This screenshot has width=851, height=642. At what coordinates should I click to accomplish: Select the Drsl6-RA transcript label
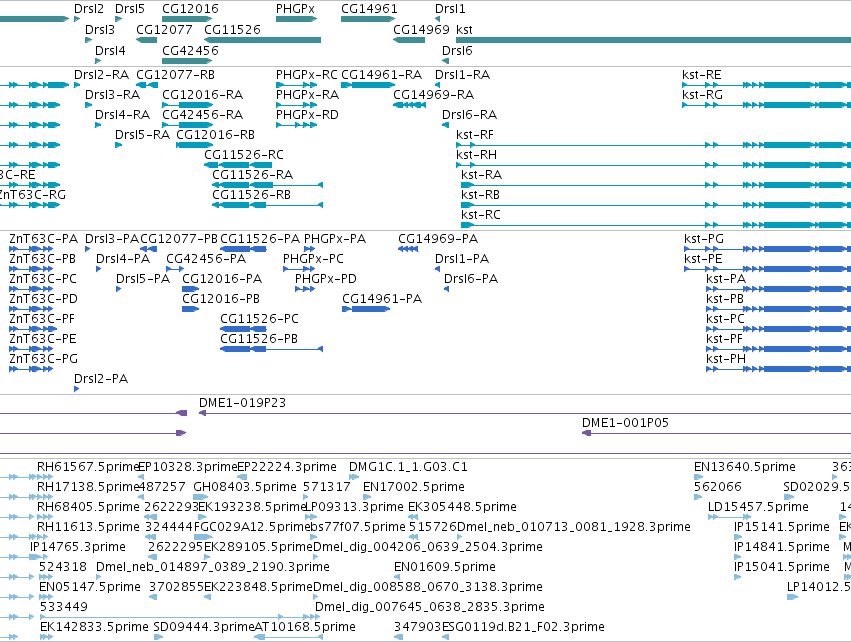469,115
